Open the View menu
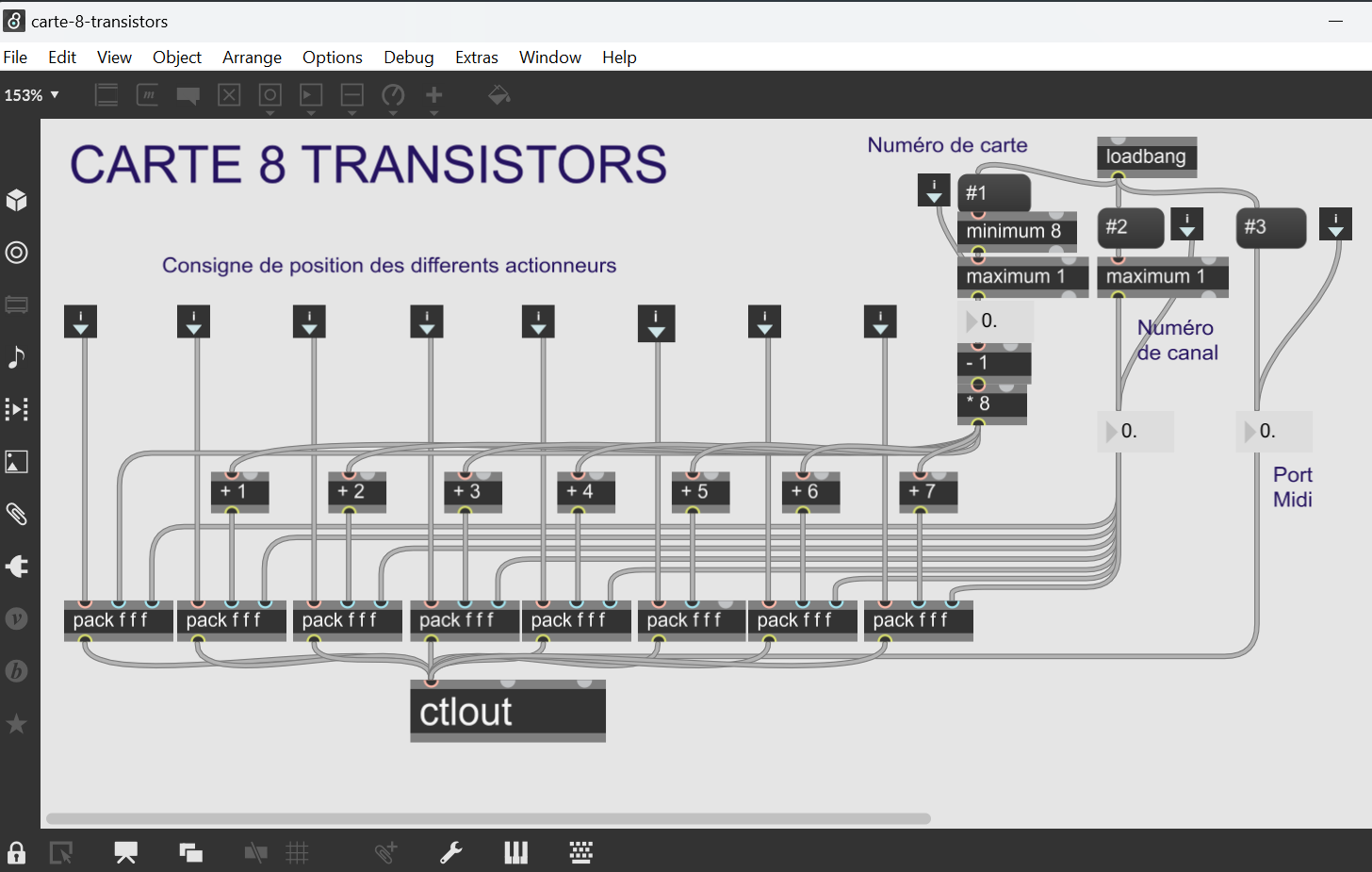The width and height of the screenshot is (1372, 872). pos(114,57)
